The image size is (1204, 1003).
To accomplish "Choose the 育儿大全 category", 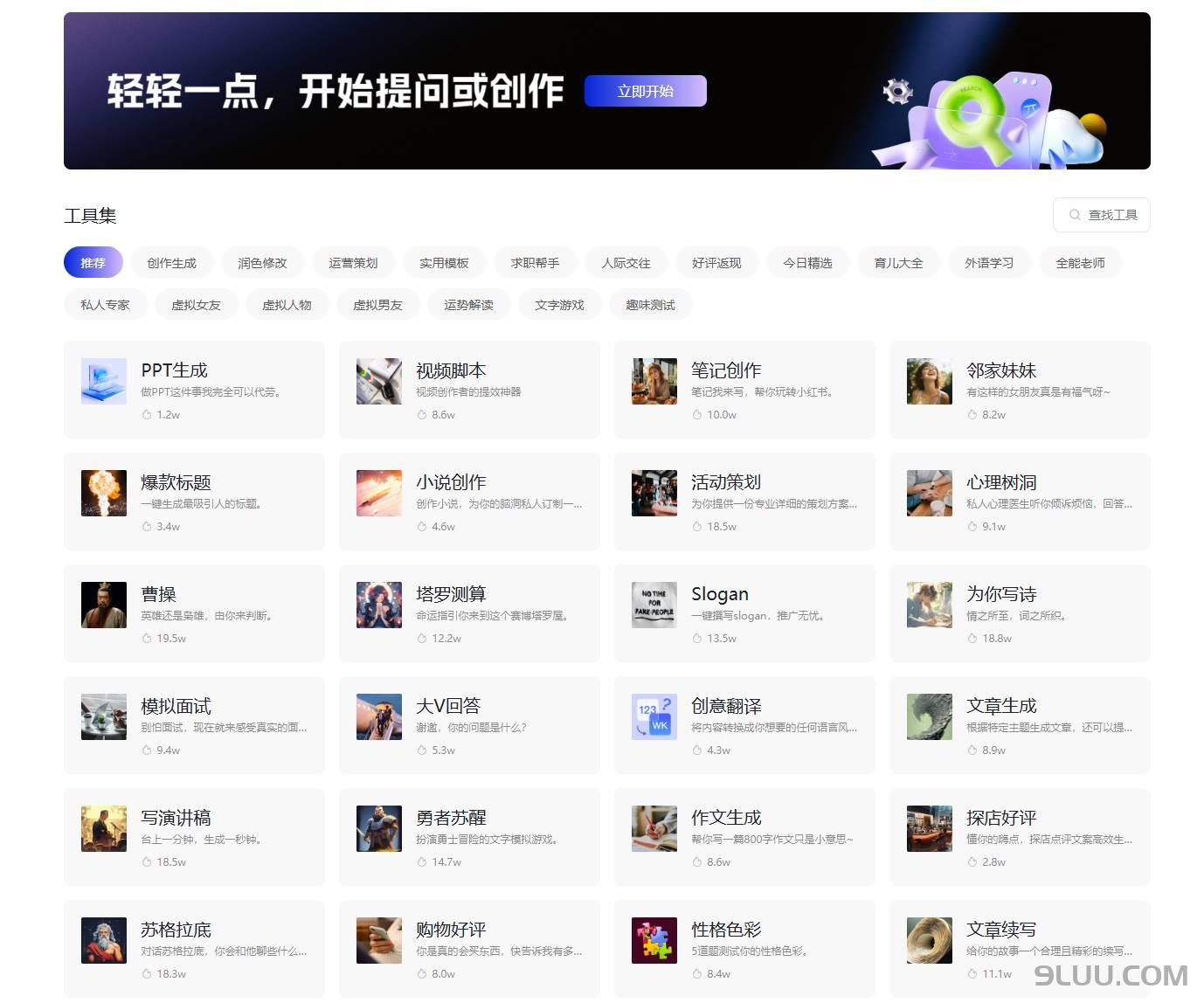I will pos(898,263).
